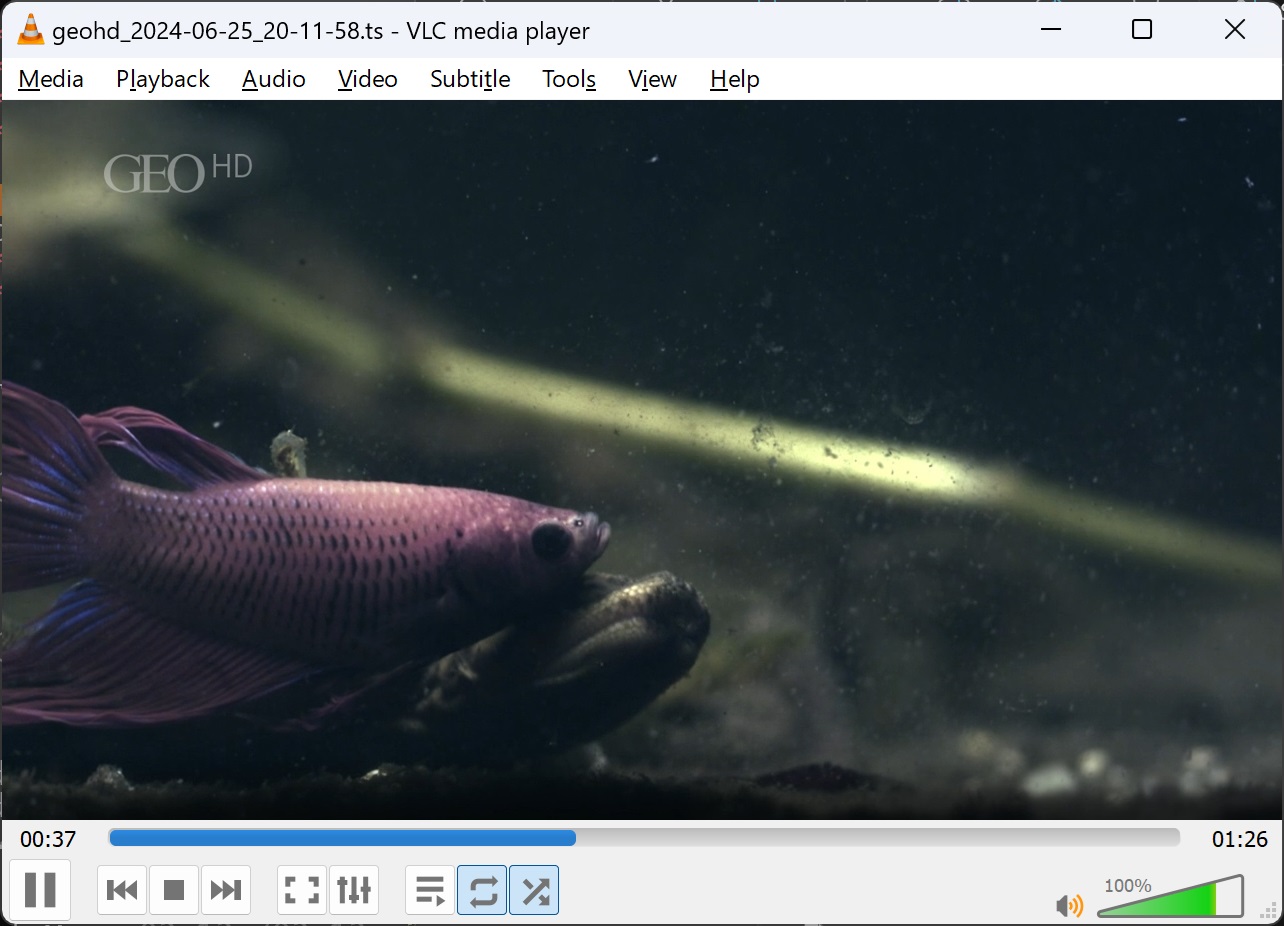Image resolution: width=1284 pixels, height=926 pixels.
Task: Mute audio via the speaker icon
Action: click(x=1069, y=905)
